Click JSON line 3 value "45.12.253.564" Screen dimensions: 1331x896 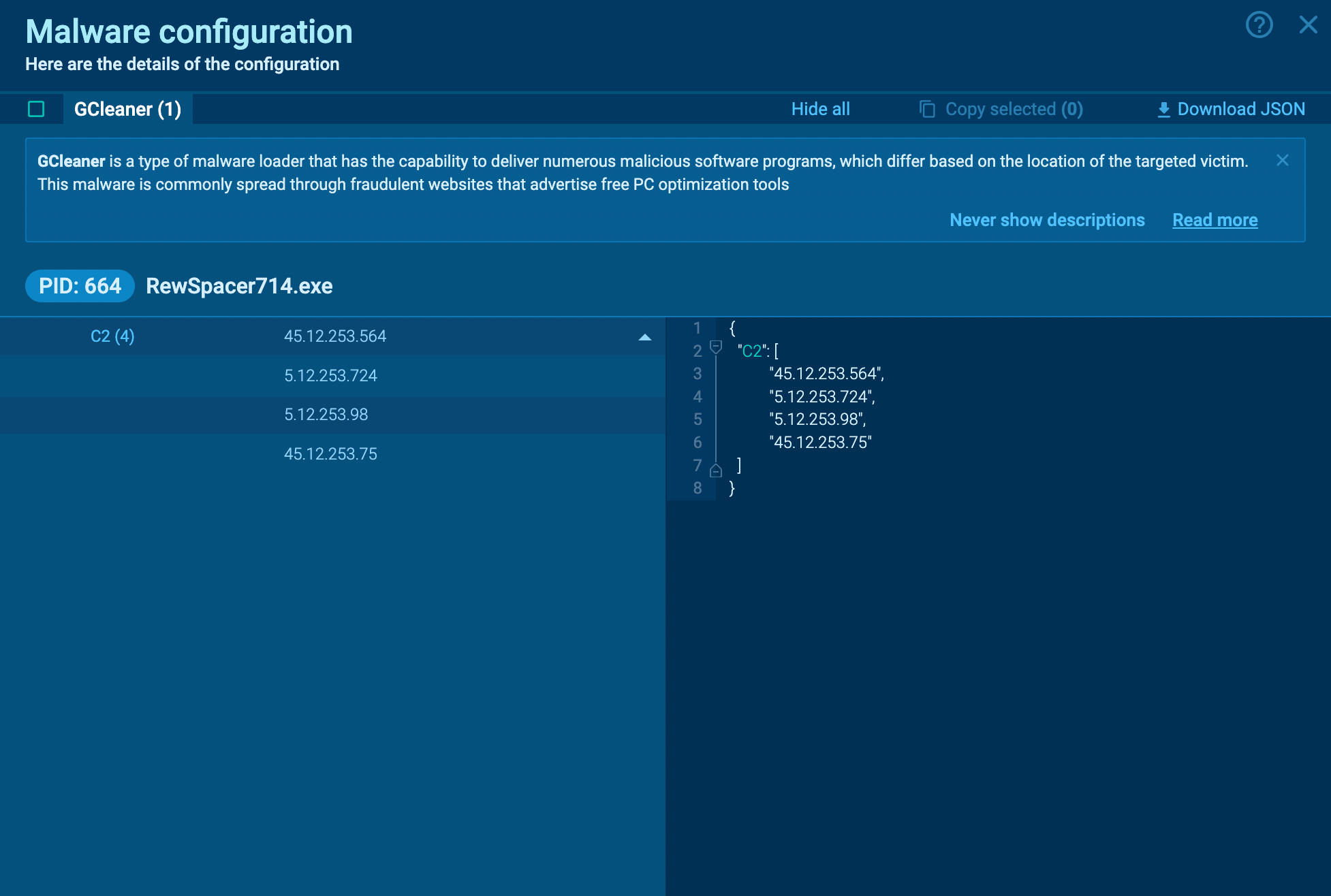coord(825,374)
